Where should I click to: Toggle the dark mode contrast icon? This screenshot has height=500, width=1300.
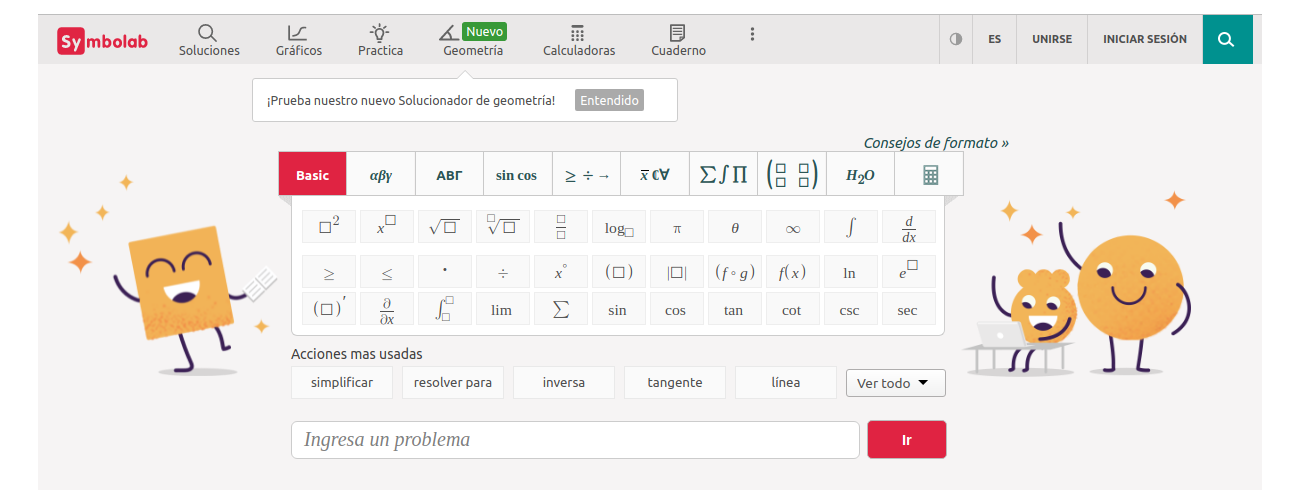956,40
